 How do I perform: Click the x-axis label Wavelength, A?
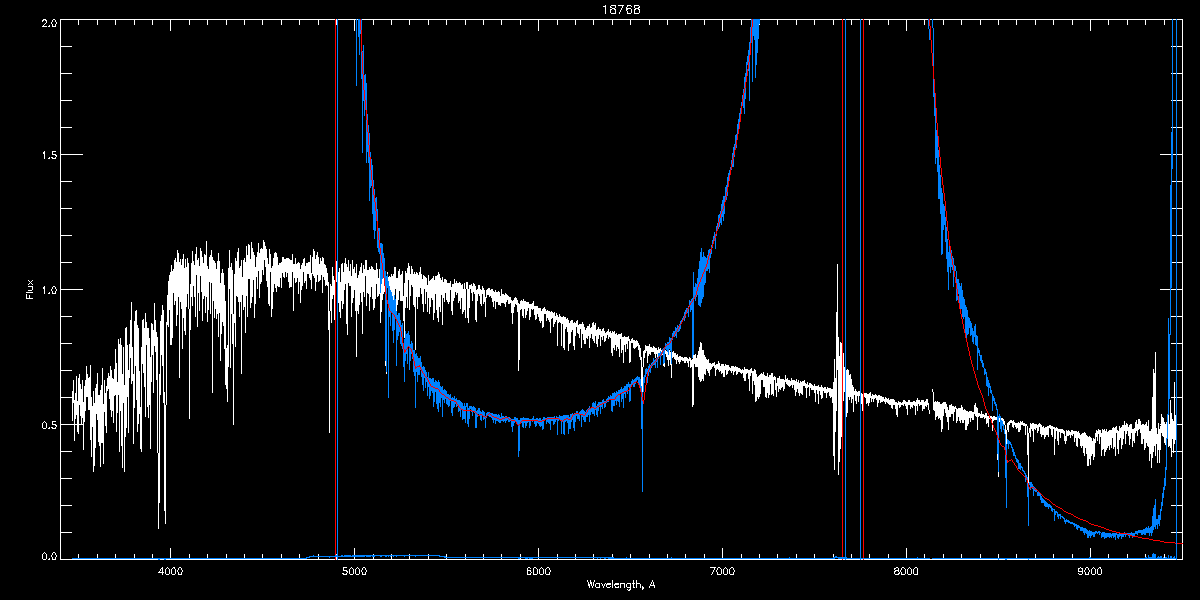coord(621,584)
